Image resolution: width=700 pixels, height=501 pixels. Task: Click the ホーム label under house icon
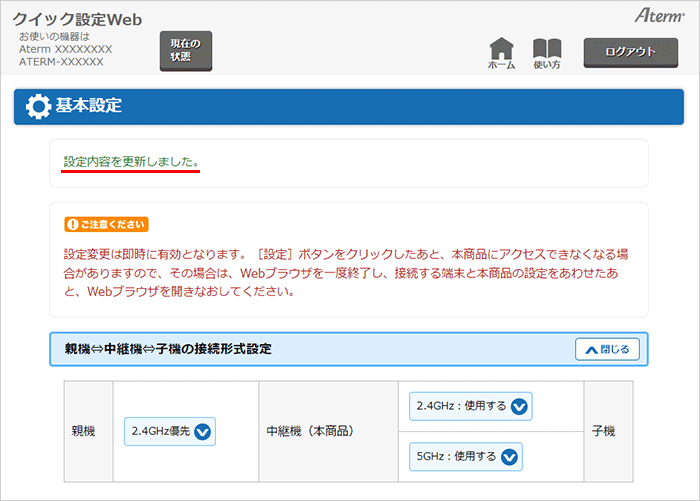pos(501,65)
